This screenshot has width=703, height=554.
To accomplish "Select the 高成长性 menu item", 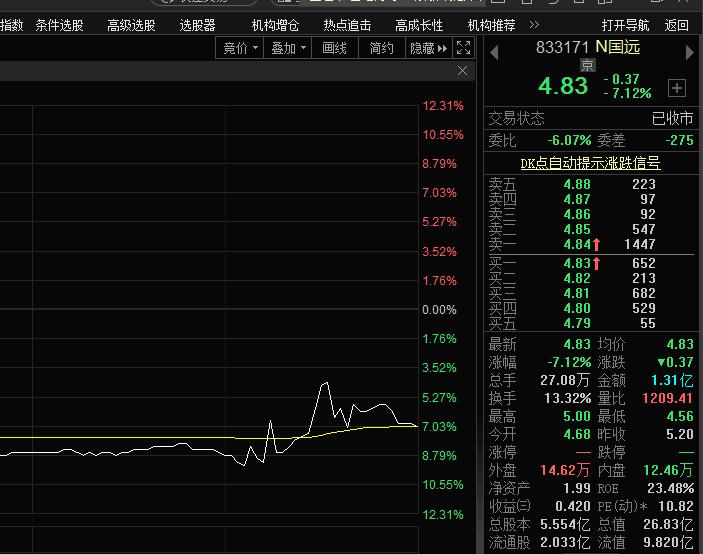I will click(419, 25).
